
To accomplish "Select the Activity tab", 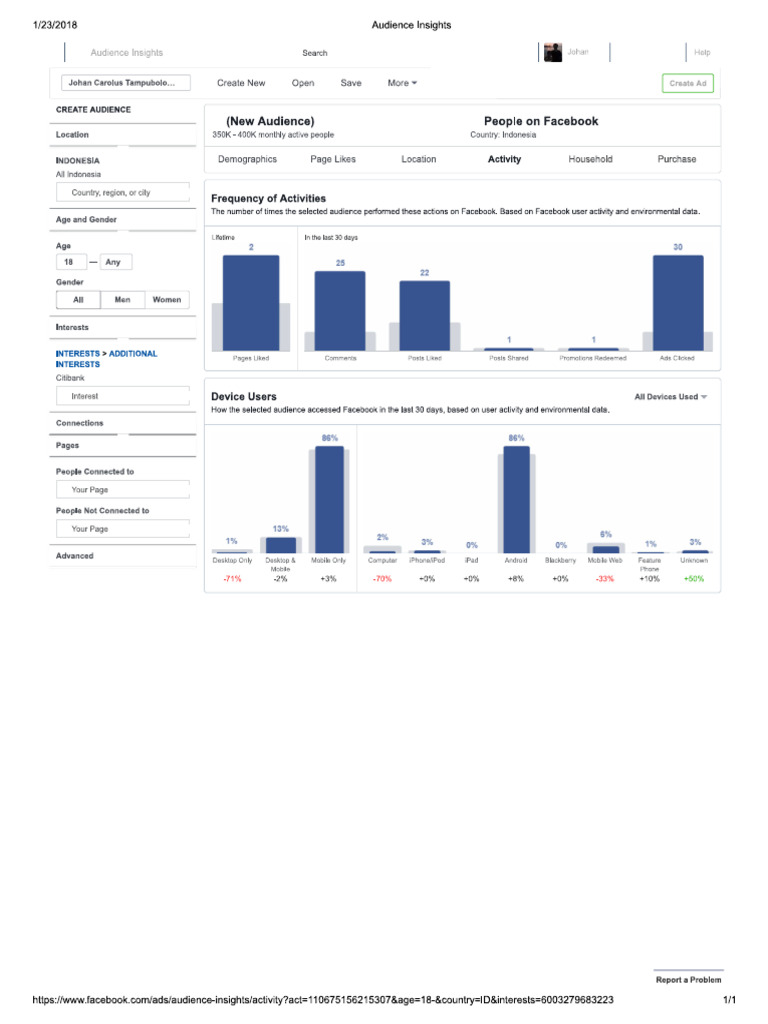I will pyautogui.click(x=504, y=159).
